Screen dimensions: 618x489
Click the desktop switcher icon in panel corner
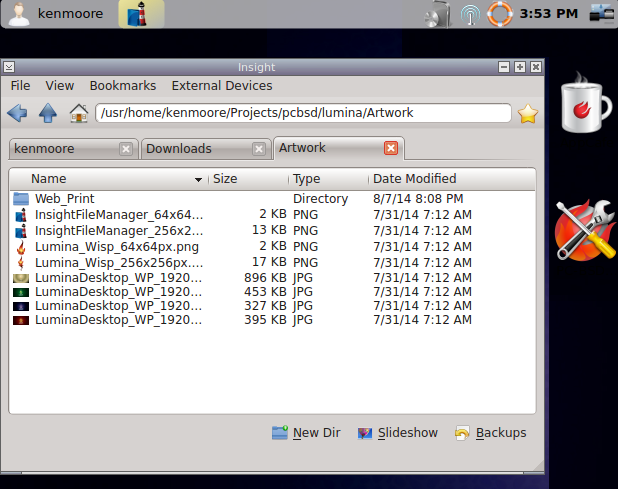601,13
